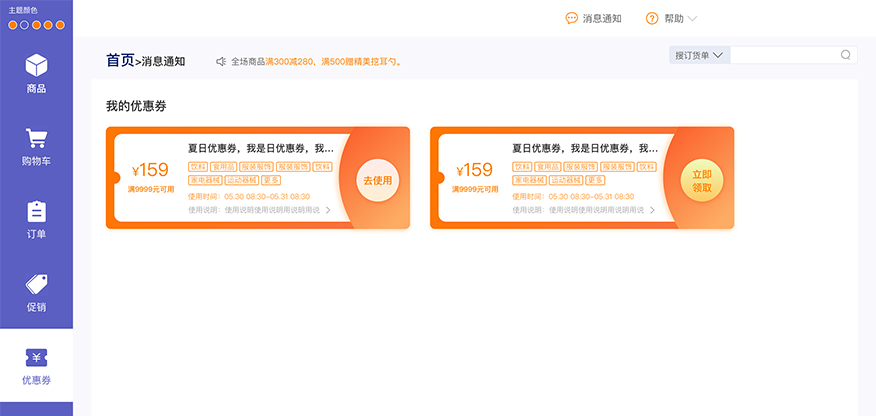Go to 订单 clipboard icon in sidebar
This screenshot has width=876, height=416.
[36, 212]
